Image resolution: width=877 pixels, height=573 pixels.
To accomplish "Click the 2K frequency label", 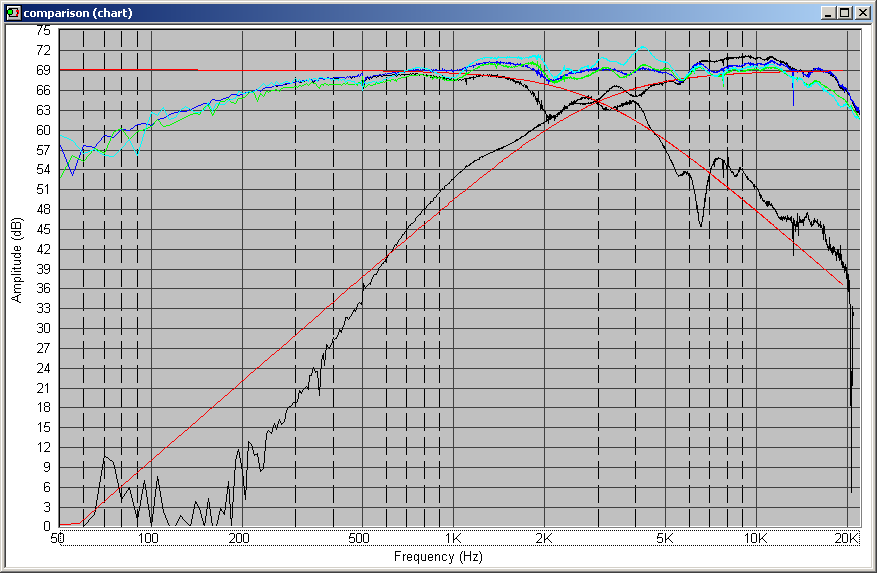I will (544, 538).
